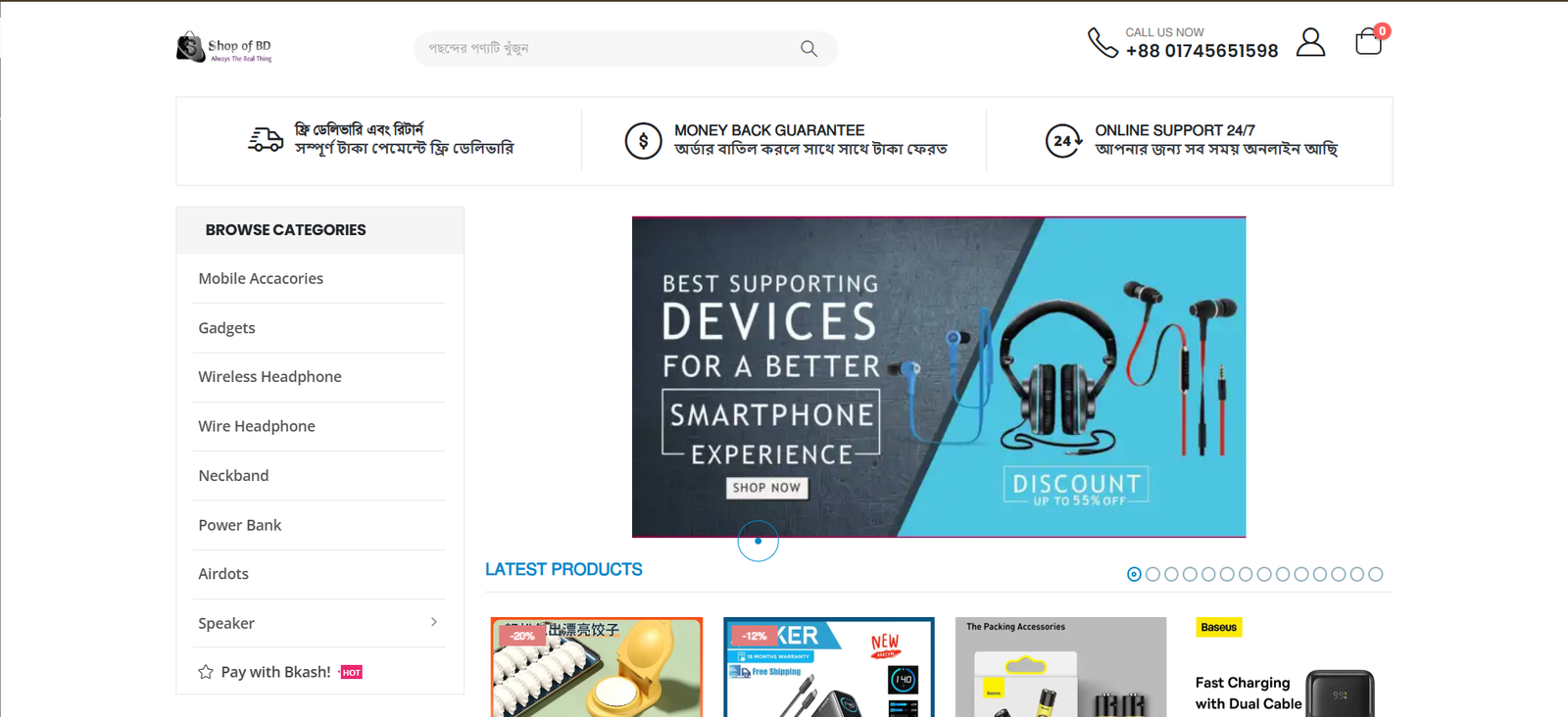Click the Pay with Bkash! link

coord(275,672)
